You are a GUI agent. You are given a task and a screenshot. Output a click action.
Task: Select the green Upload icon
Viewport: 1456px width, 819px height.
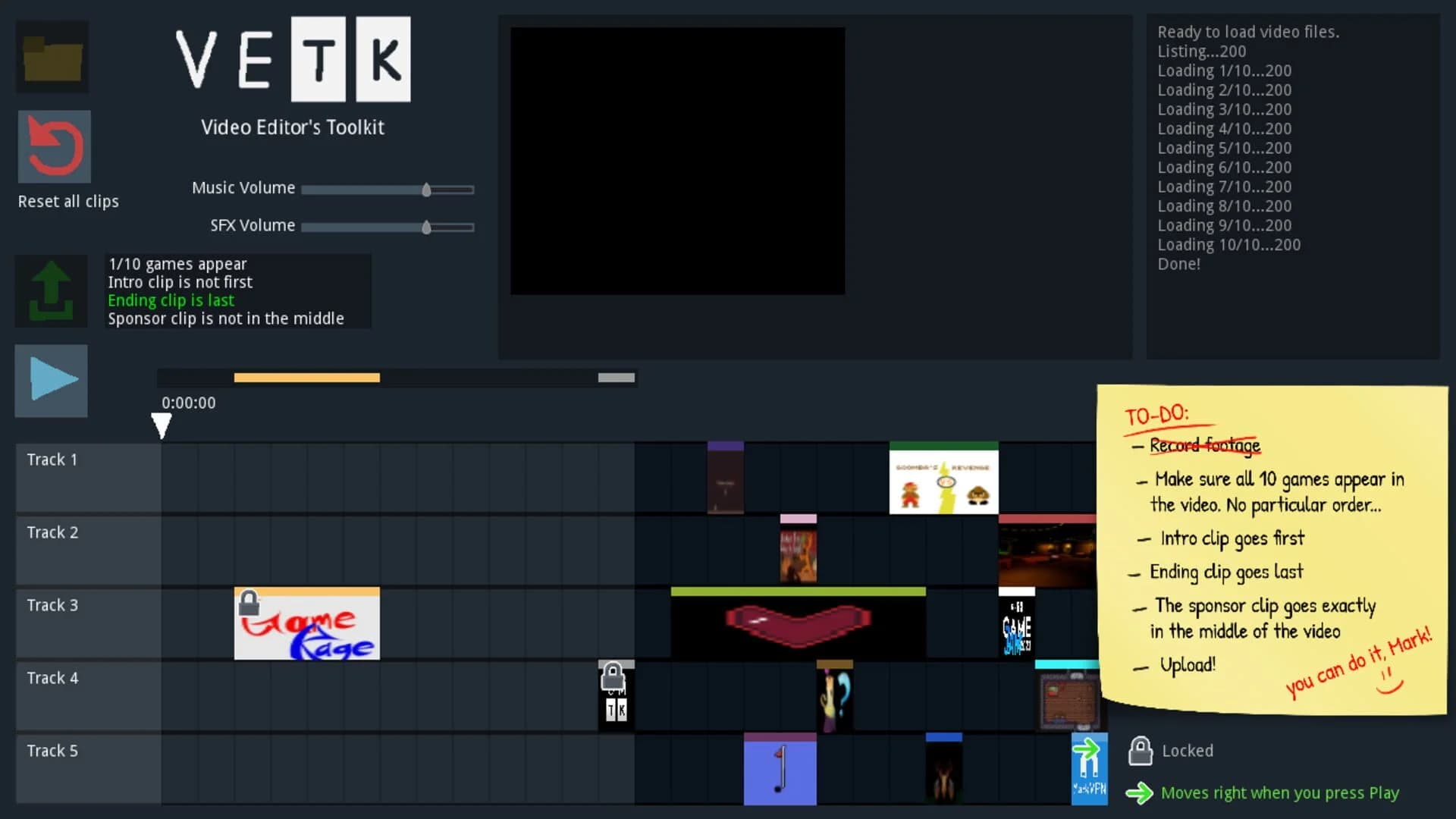point(51,291)
